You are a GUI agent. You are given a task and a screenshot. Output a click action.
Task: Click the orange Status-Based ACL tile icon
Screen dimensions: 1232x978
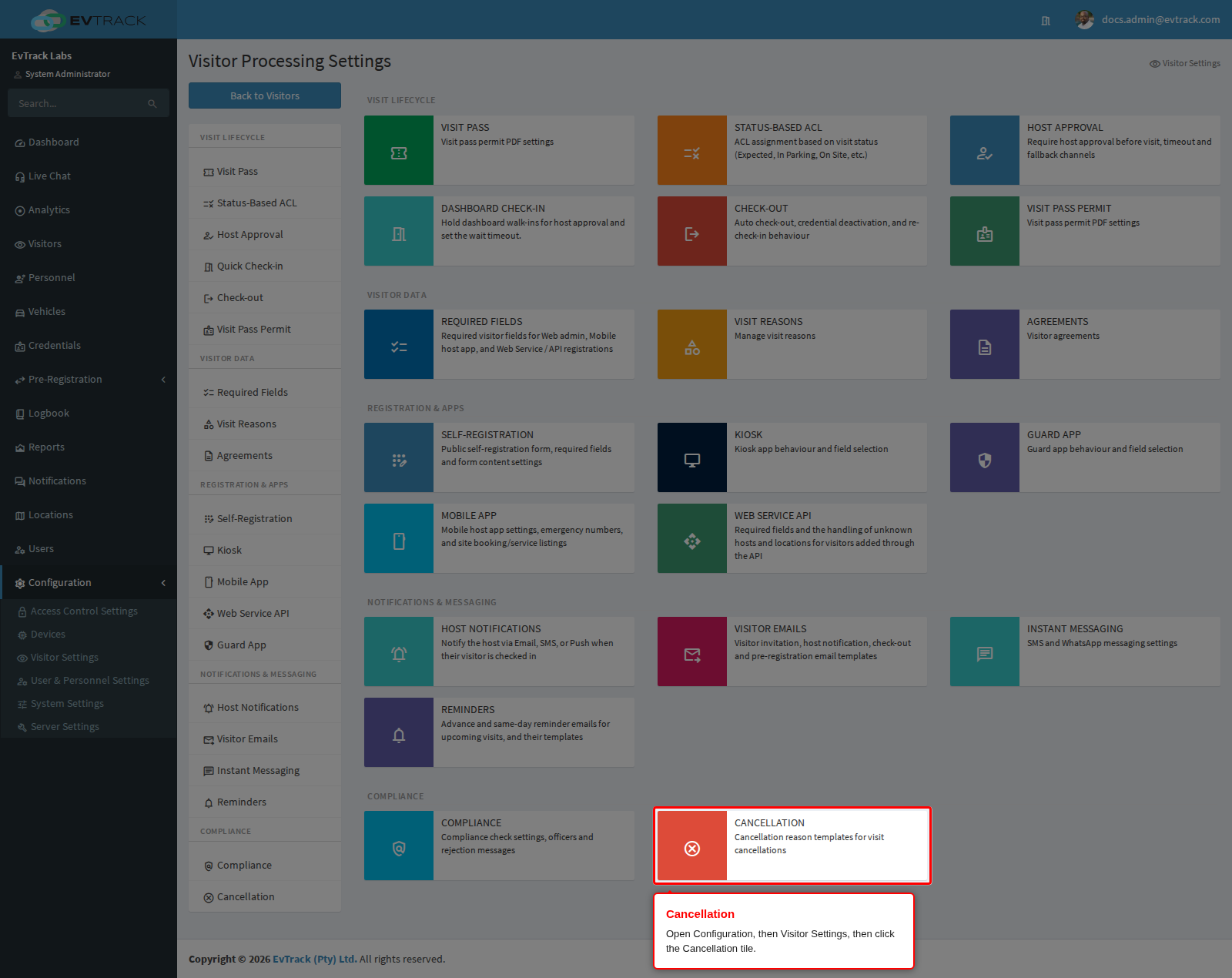pyautogui.click(x=691, y=150)
